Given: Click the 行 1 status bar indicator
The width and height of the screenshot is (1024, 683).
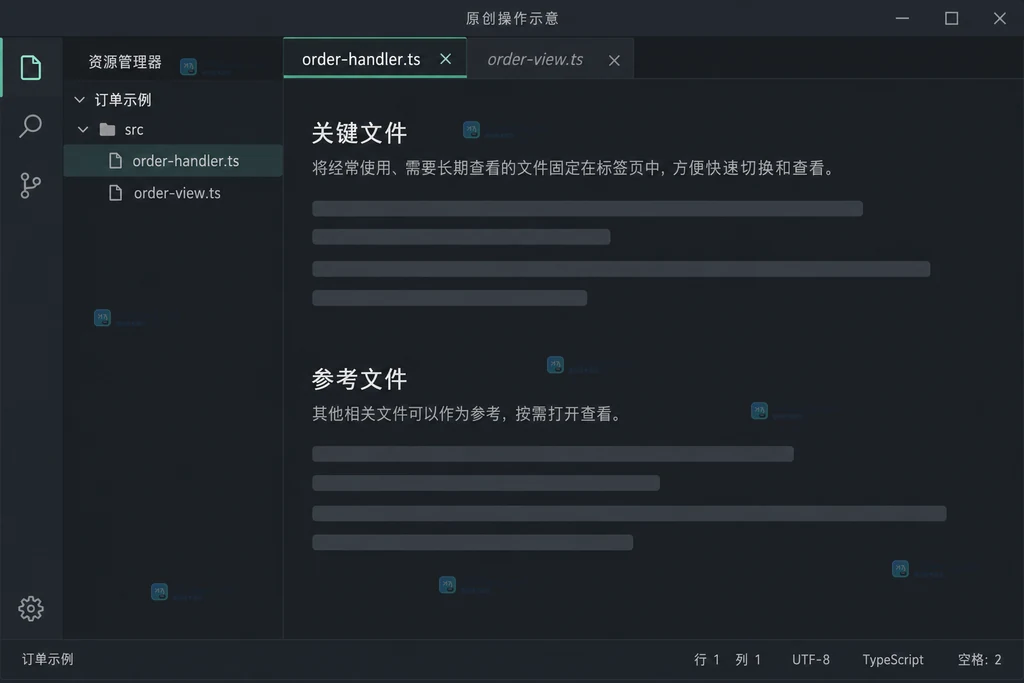Looking at the screenshot, I should tap(707, 659).
